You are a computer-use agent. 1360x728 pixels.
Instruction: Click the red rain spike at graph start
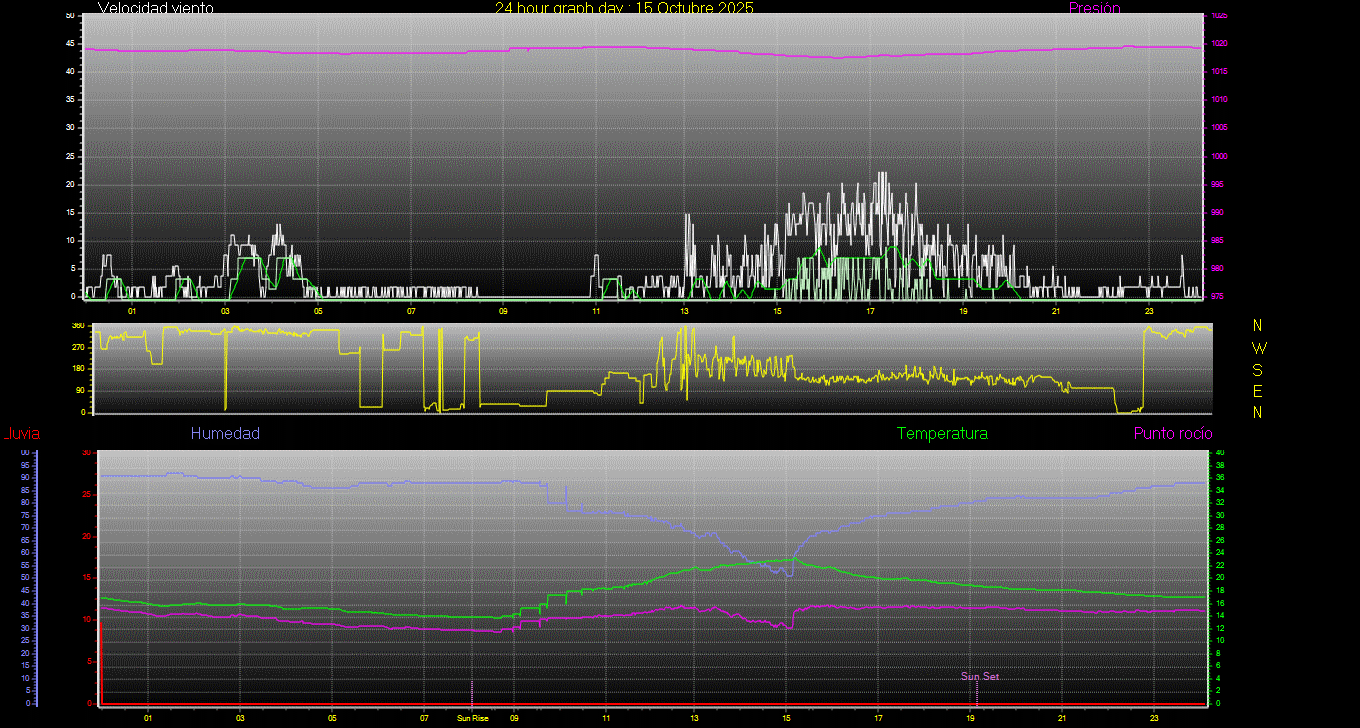pyautogui.click(x=100, y=660)
